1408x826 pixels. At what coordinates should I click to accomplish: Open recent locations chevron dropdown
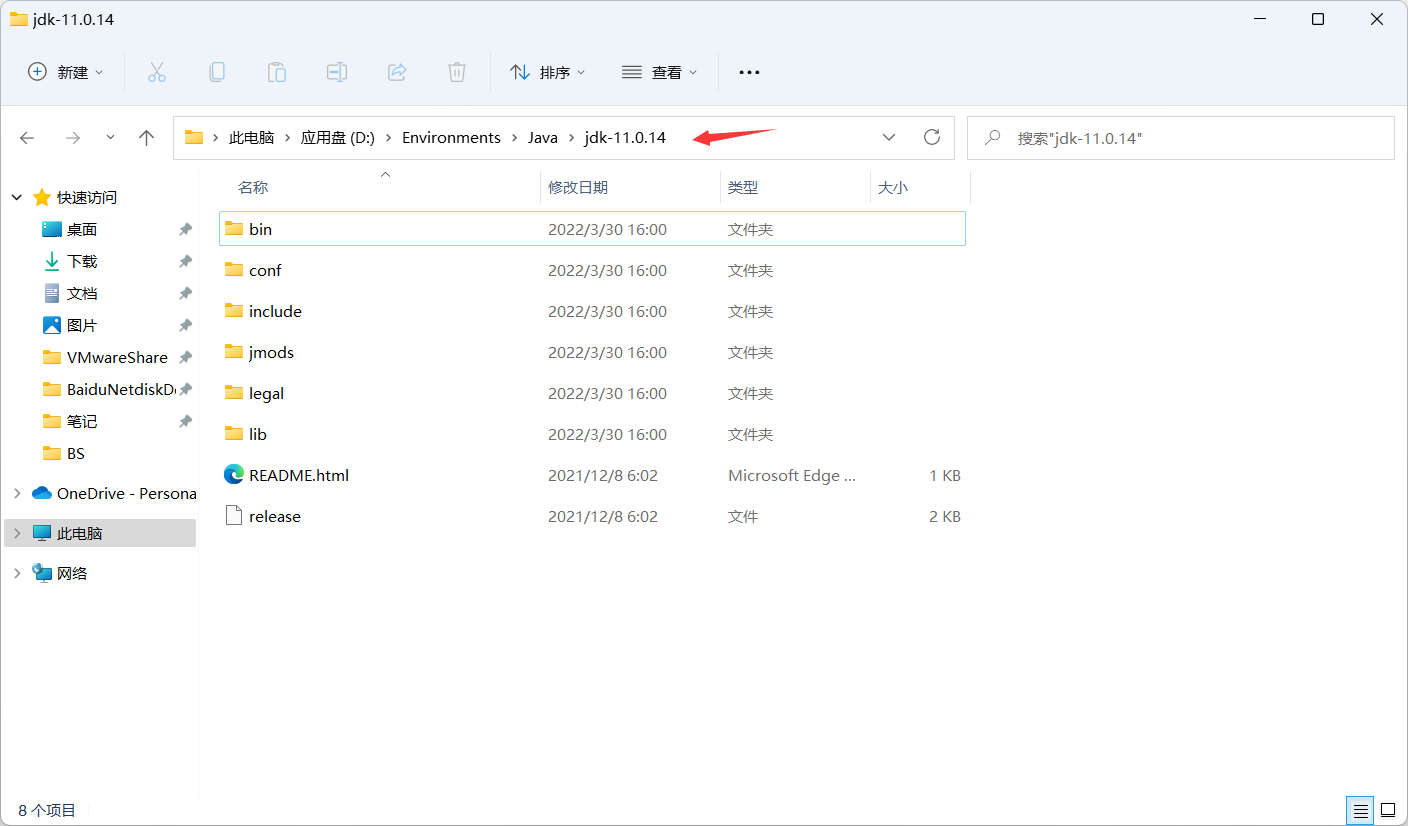[110, 138]
